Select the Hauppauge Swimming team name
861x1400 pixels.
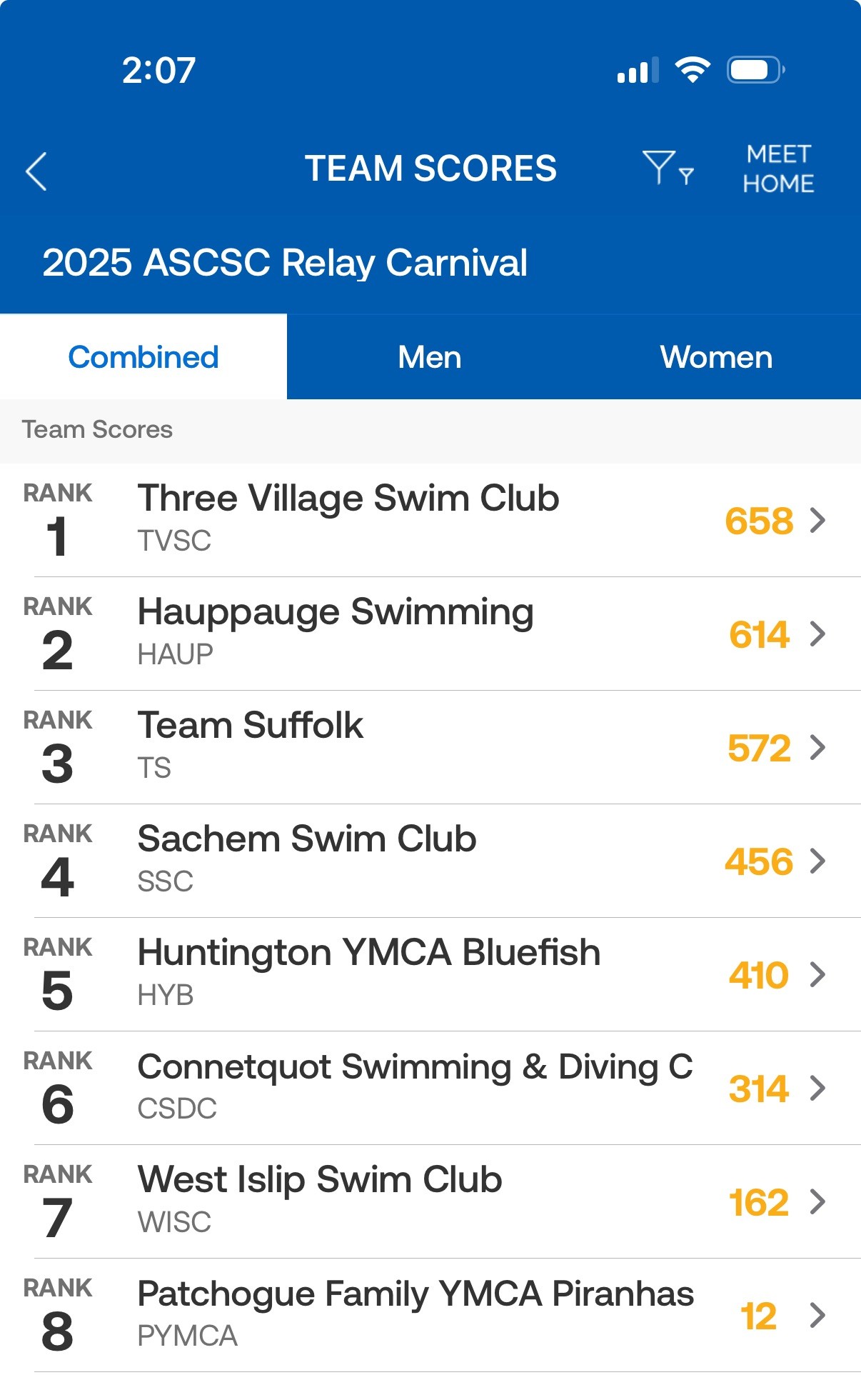click(336, 612)
